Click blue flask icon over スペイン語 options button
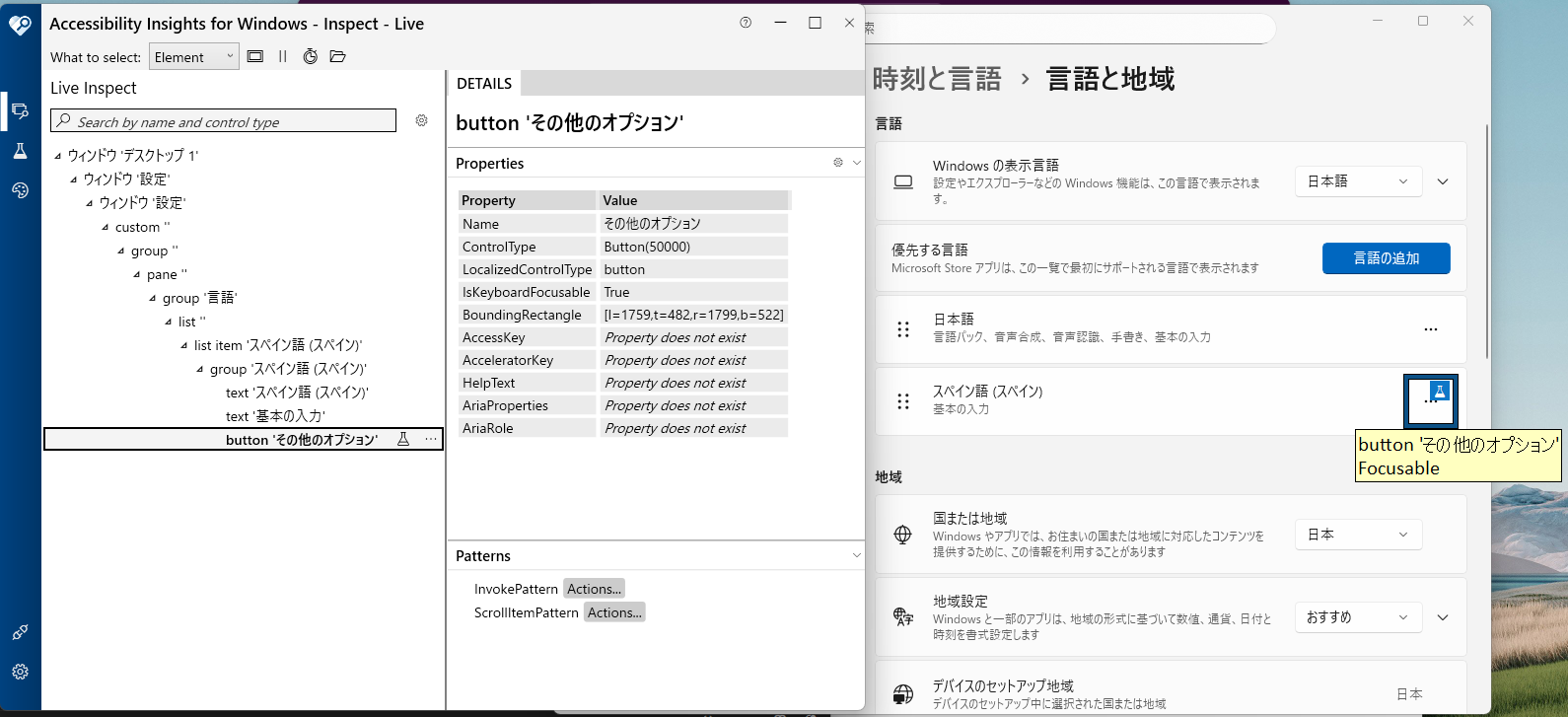 point(1440,392)
